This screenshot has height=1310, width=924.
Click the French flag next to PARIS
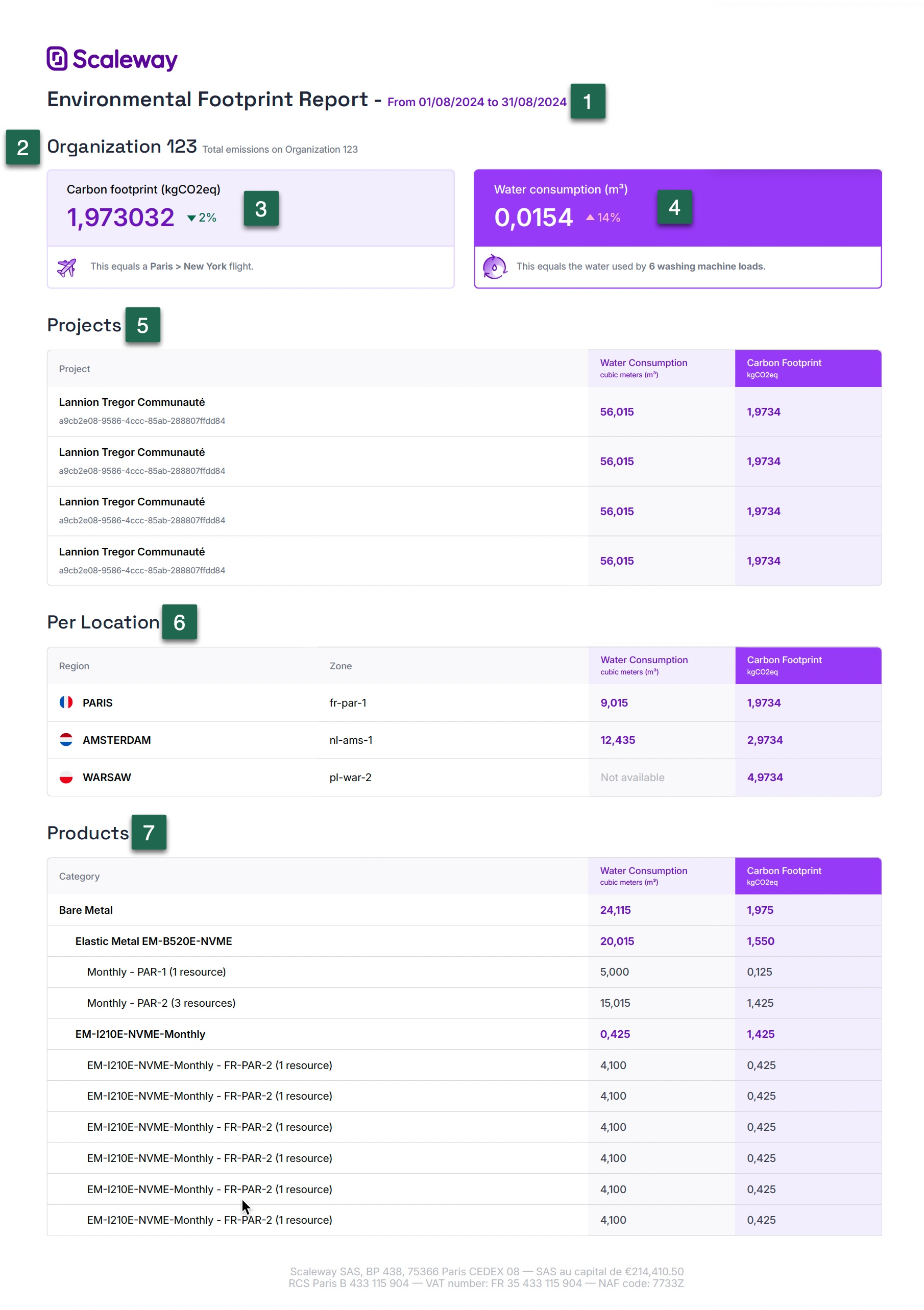point(66,702)
